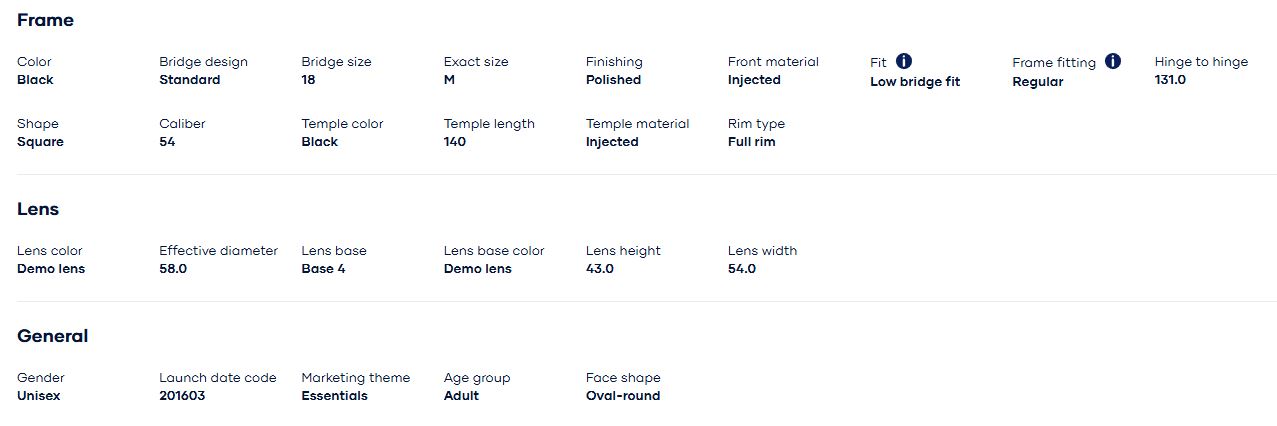Select the Temple length value 140
Screen dimensions: 1277x426
pyautogui.click(x=455, y=142)
